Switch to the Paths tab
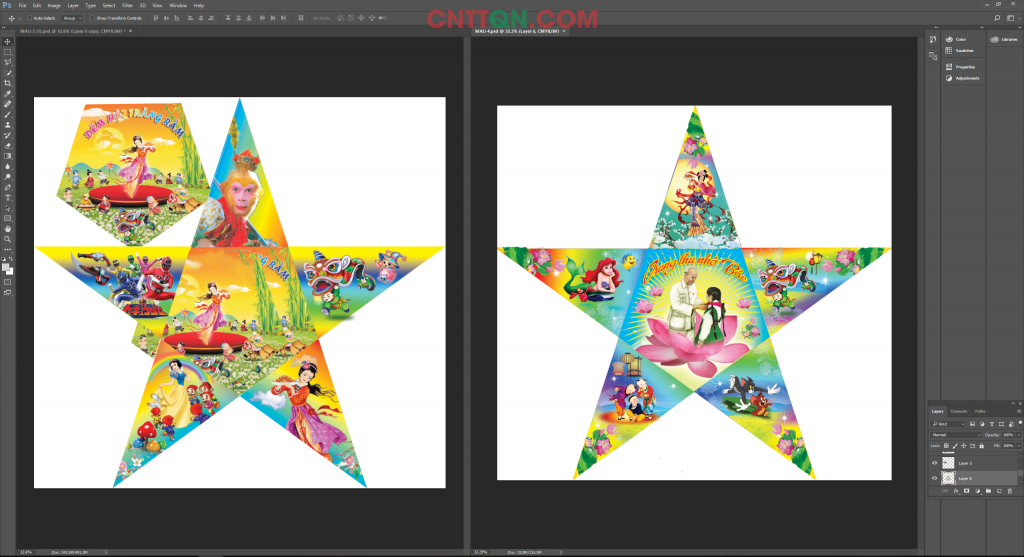 point(980,411)
